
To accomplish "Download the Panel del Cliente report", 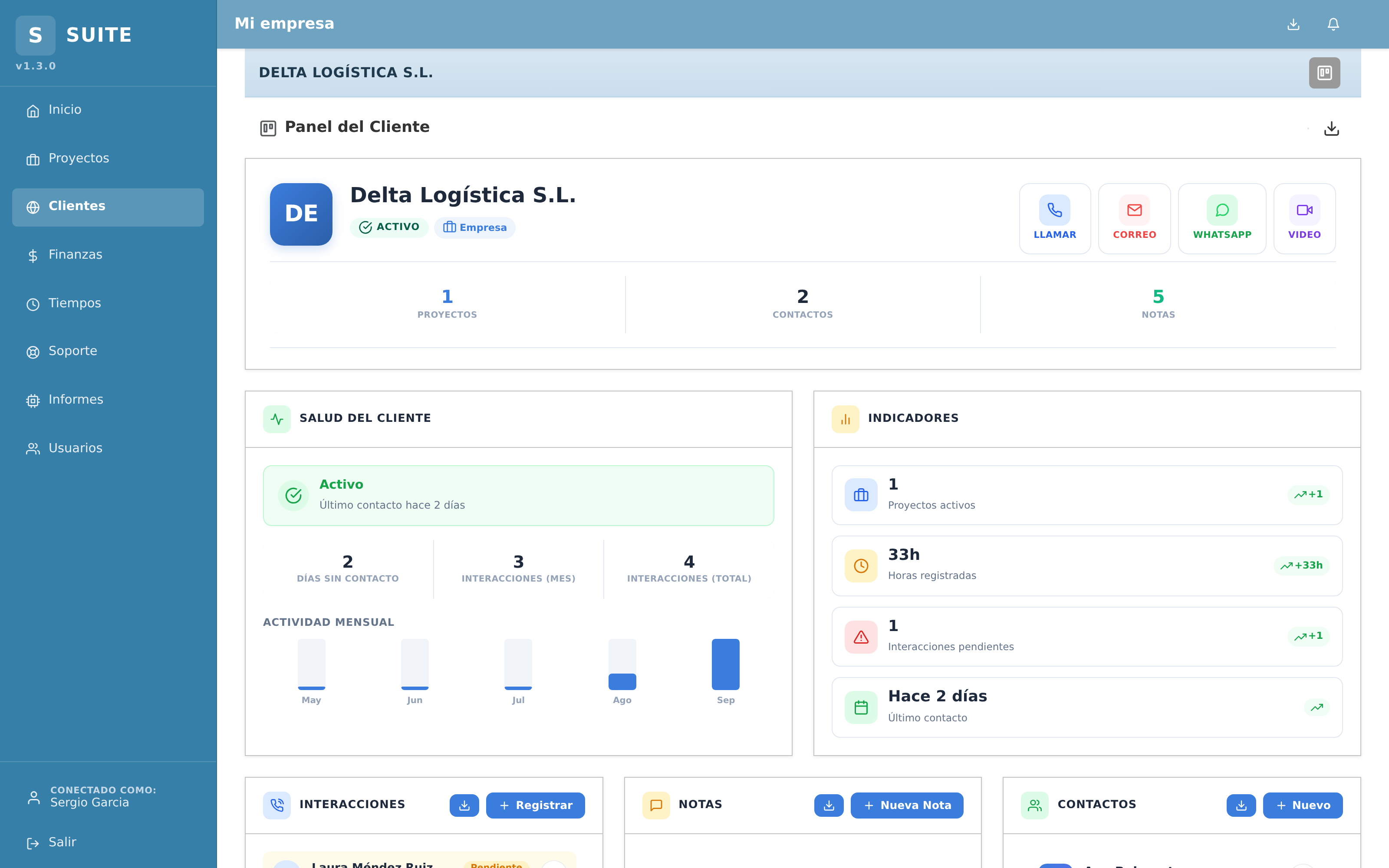I will 1331,128.
